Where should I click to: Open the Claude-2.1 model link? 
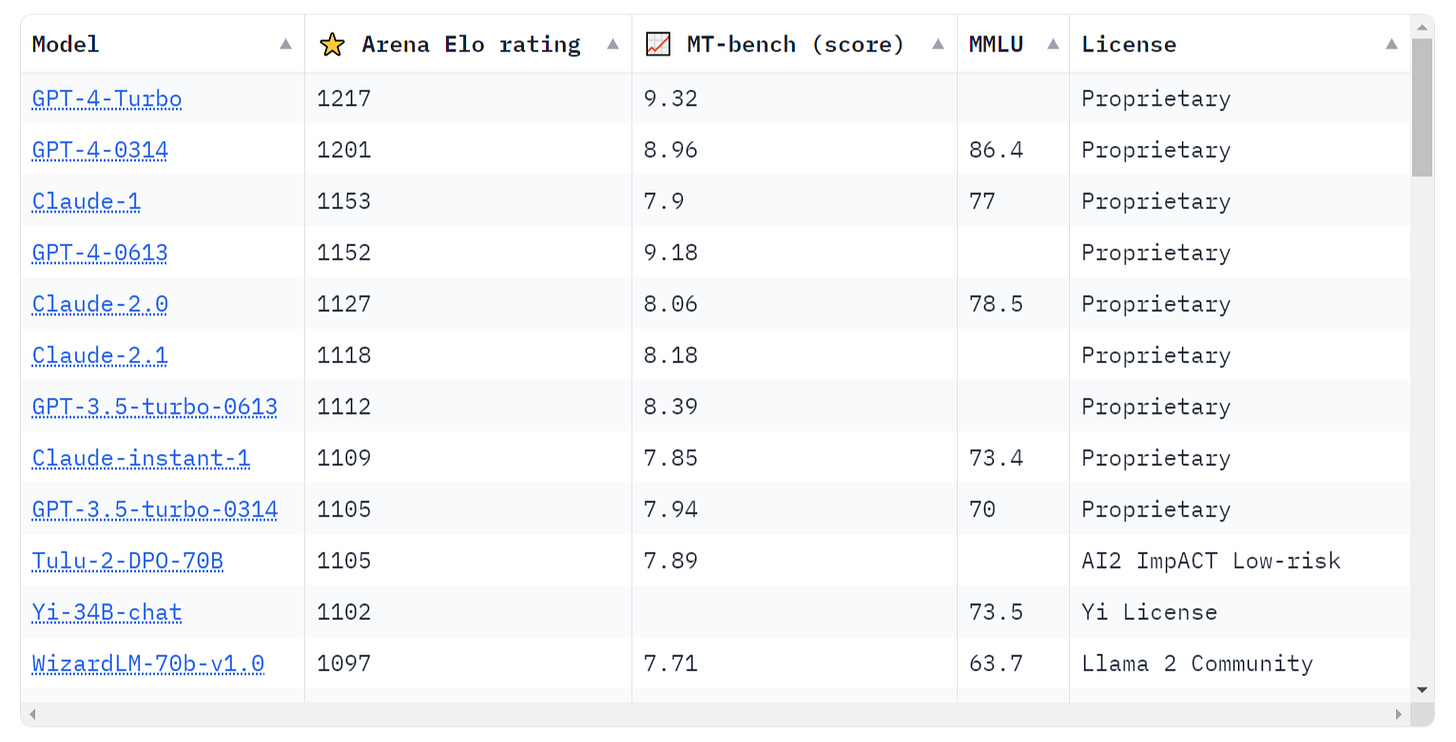[100, 355]
